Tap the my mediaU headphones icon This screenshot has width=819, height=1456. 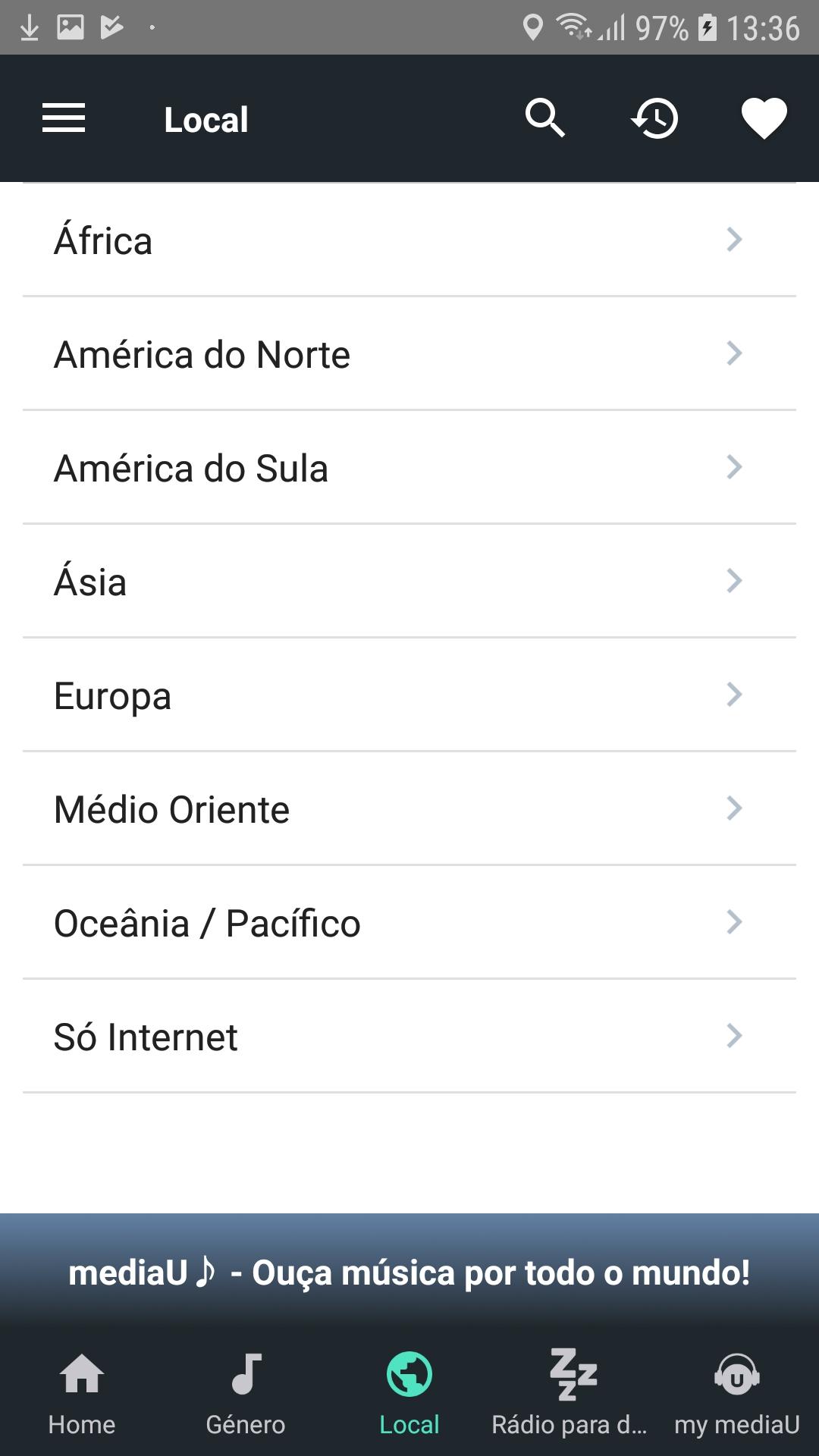(x=736, y=1374)
